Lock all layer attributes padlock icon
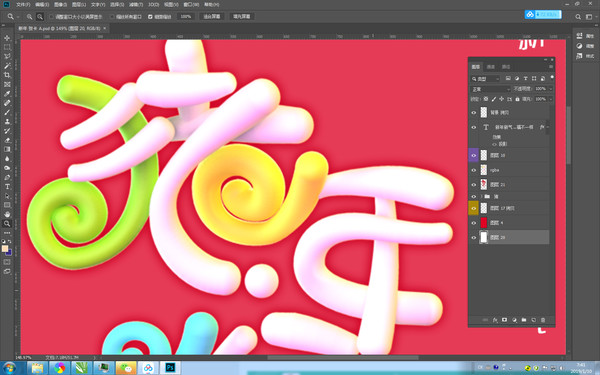This screenshot has width=600, height=375. pos(517,99)
